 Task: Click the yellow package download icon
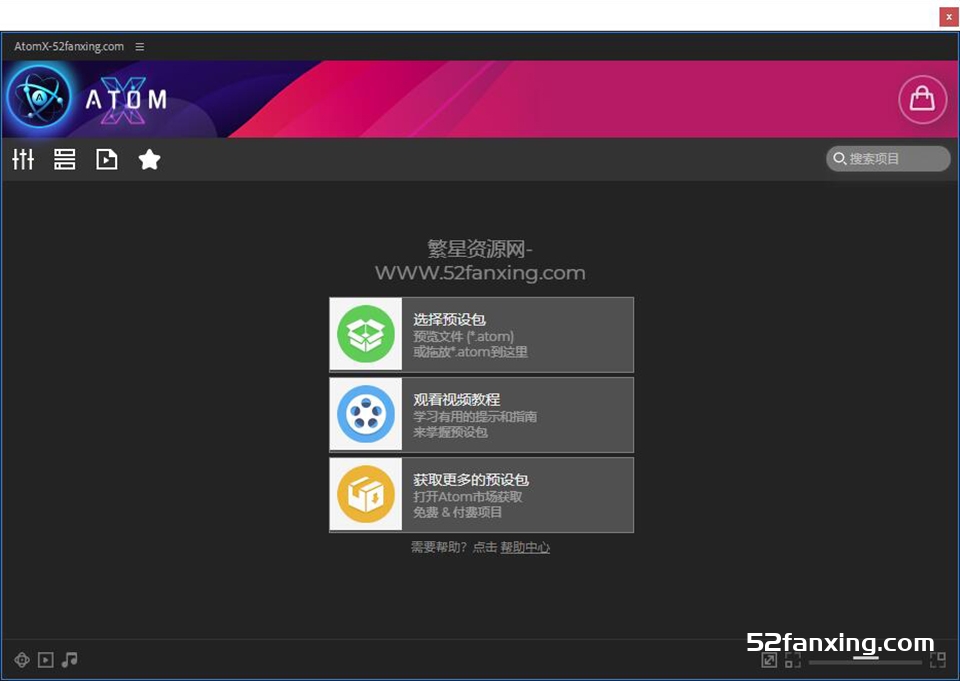point(366,494)
